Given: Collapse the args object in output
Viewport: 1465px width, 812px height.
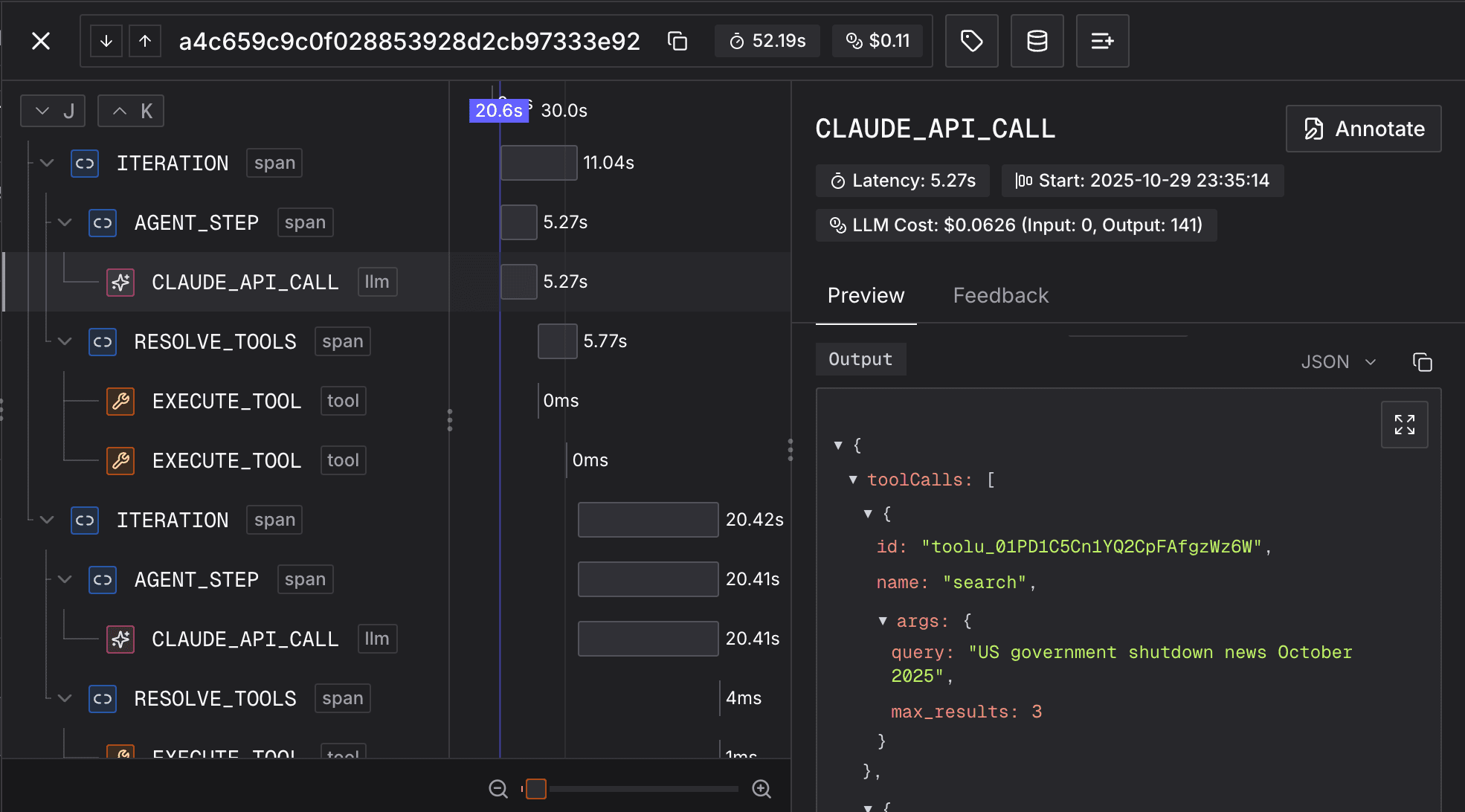Looking at the screenshot, I should (x=883, y=621).
